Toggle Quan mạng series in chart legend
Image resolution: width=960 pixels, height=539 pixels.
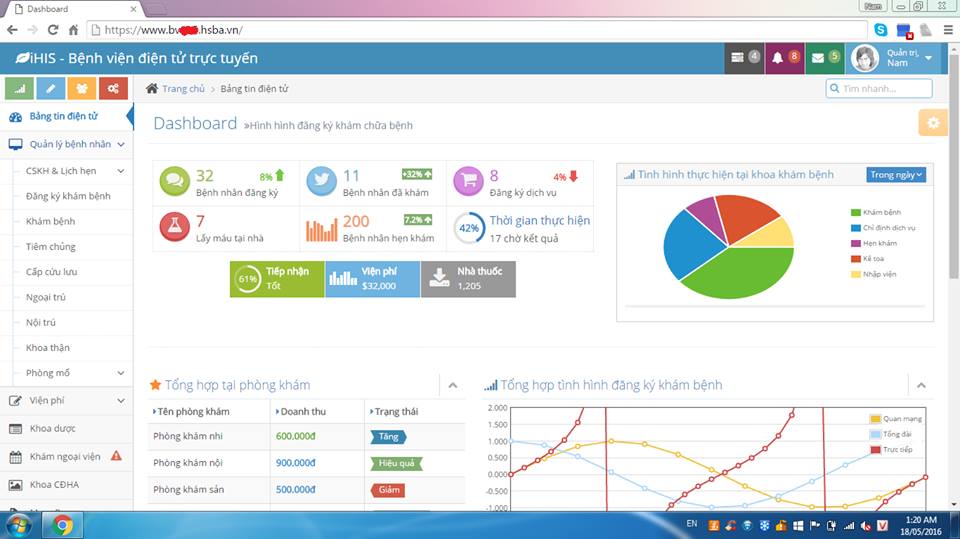click(896, 419)
